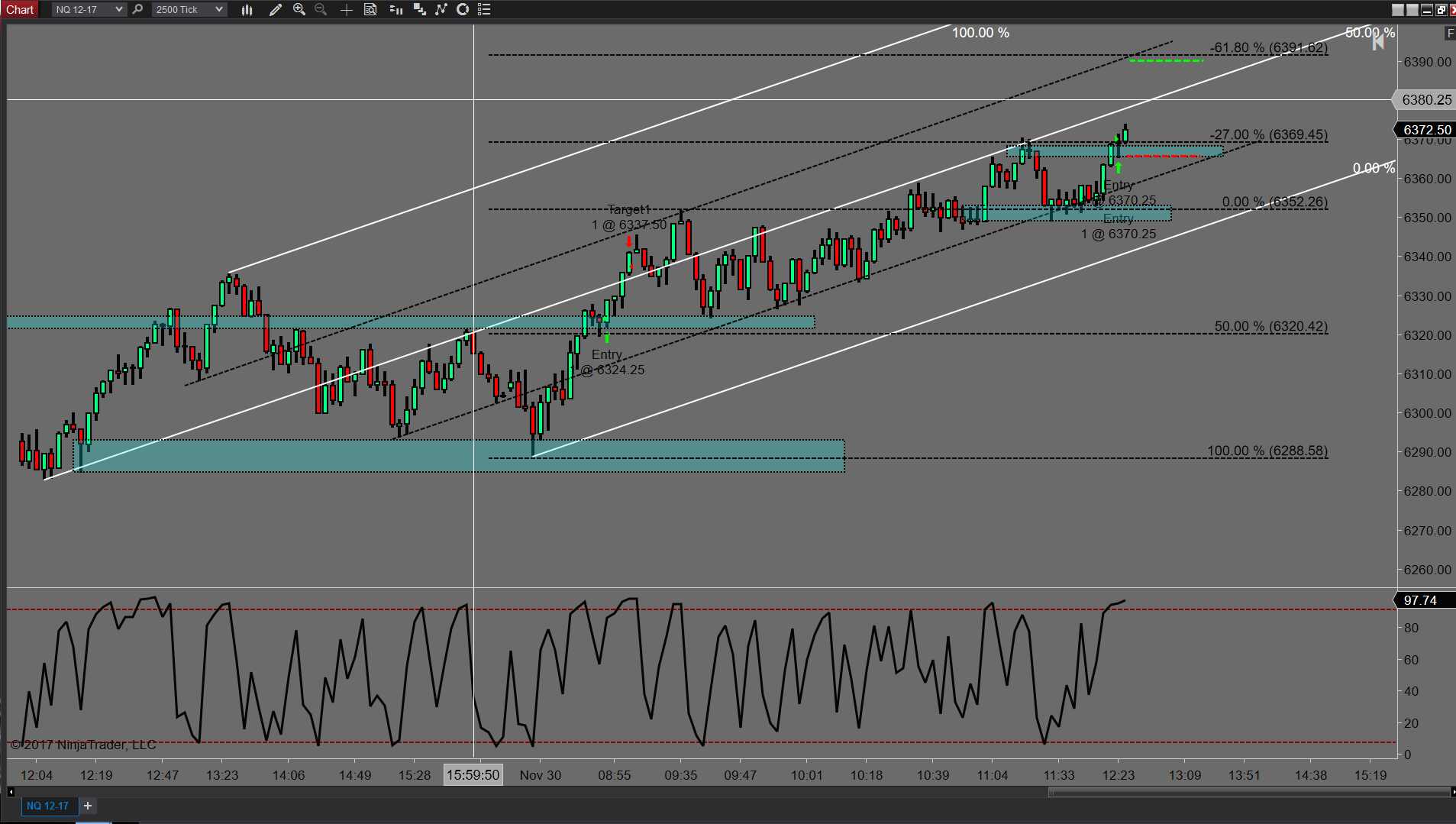Click the 6390.00 price axis label

(x=1427, y=62)
